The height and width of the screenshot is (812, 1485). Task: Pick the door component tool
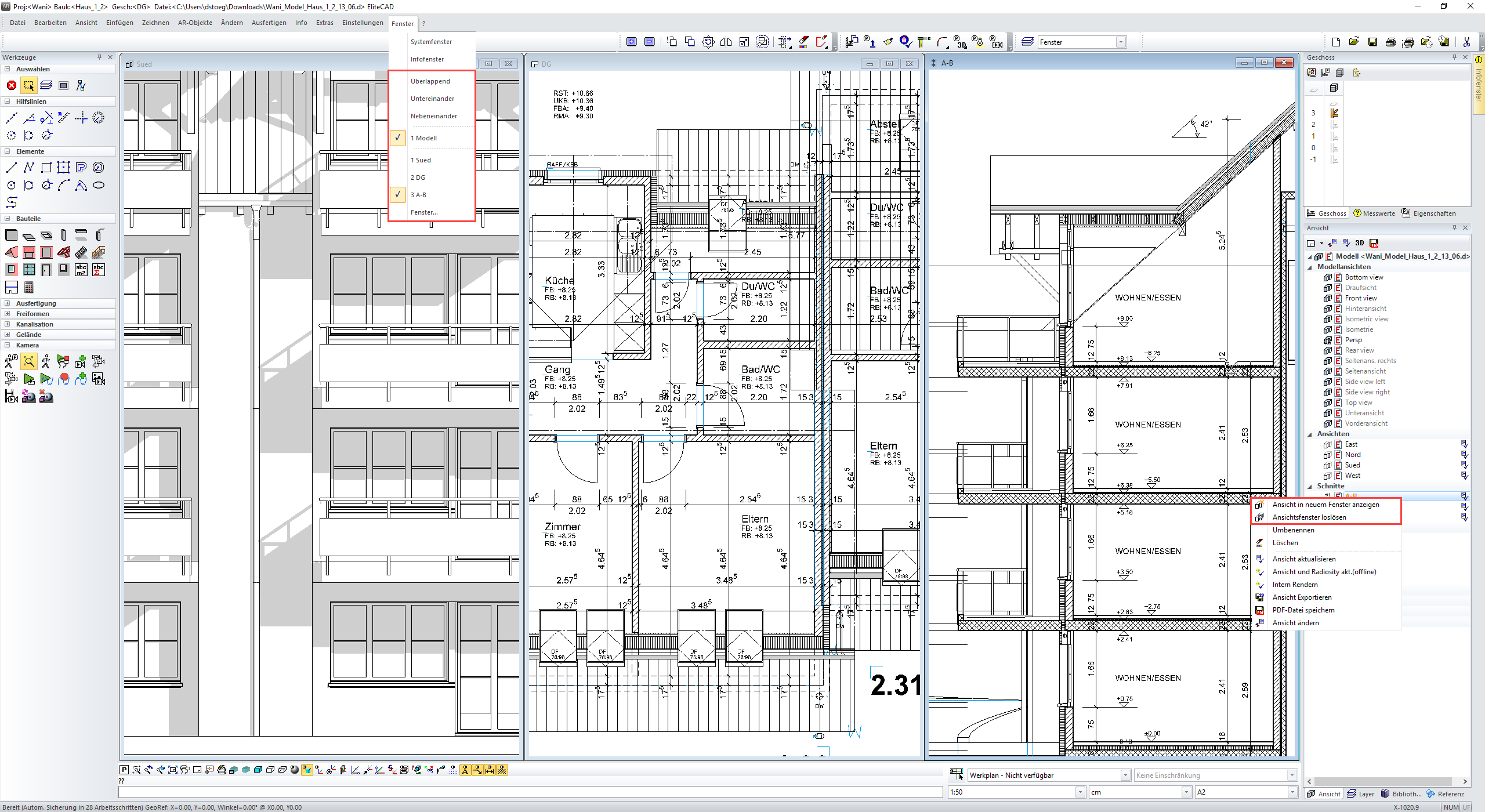coord(46,270)
